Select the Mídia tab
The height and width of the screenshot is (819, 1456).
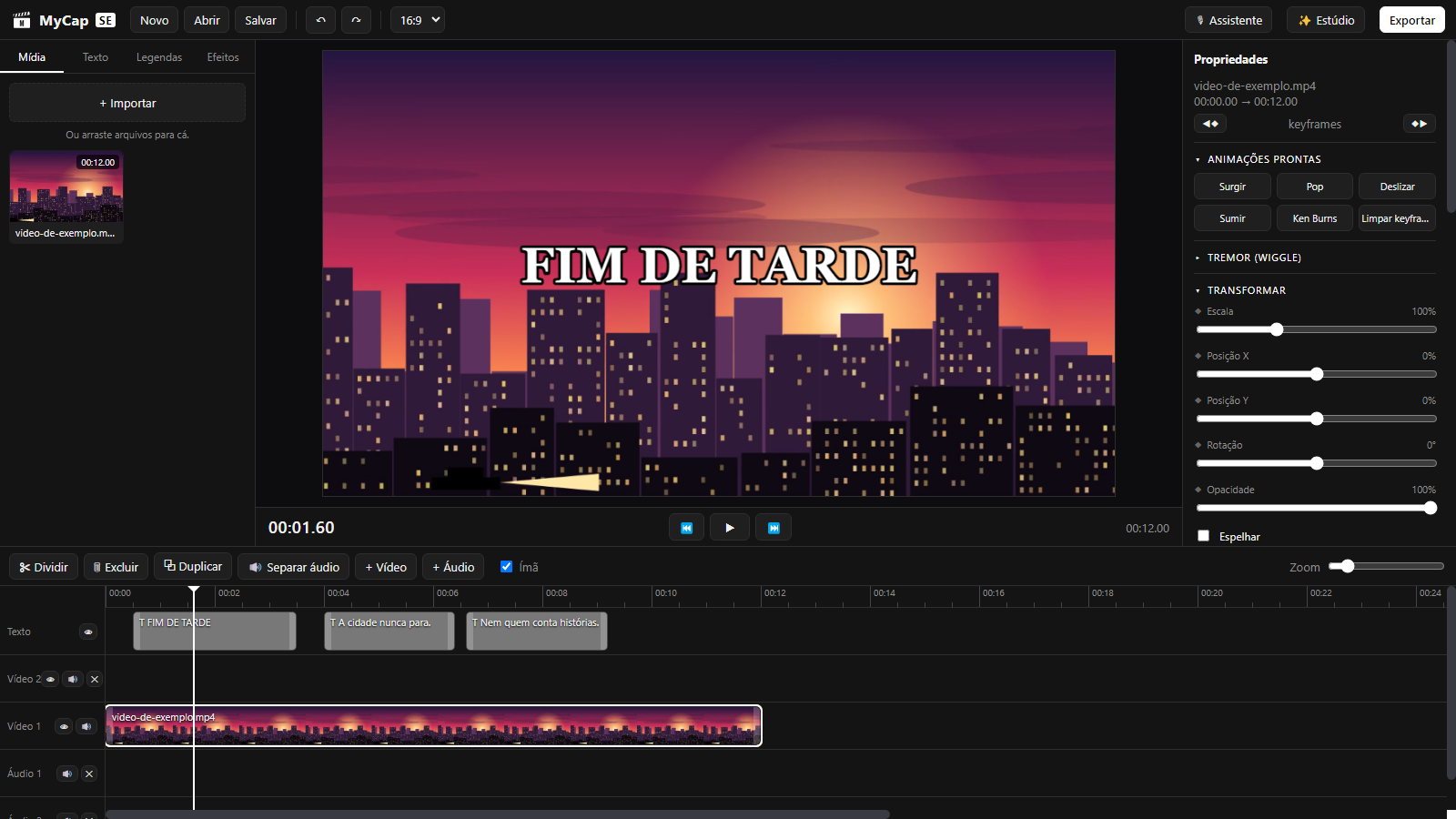pos(32,57)
